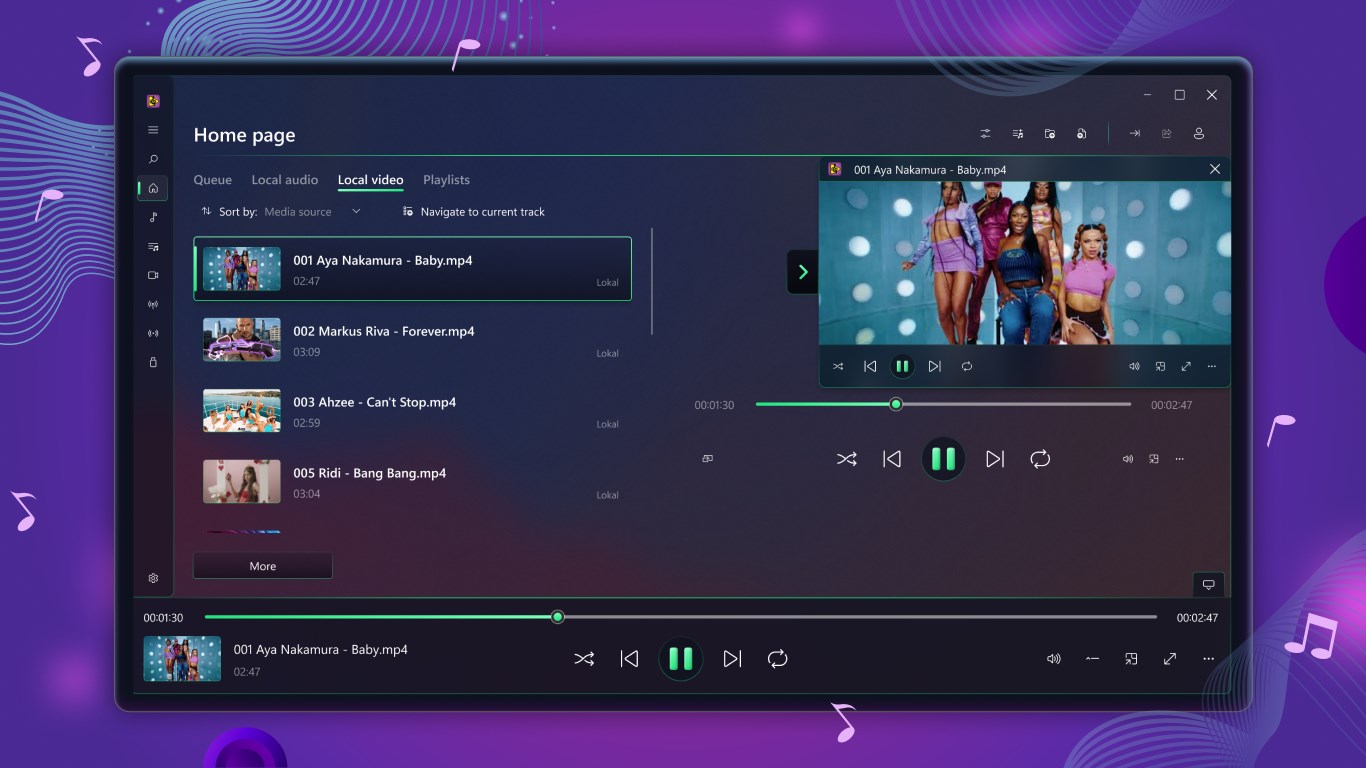1366x768 pixels.
Task: Click previous track in mini video window
Action: point(870,366)
